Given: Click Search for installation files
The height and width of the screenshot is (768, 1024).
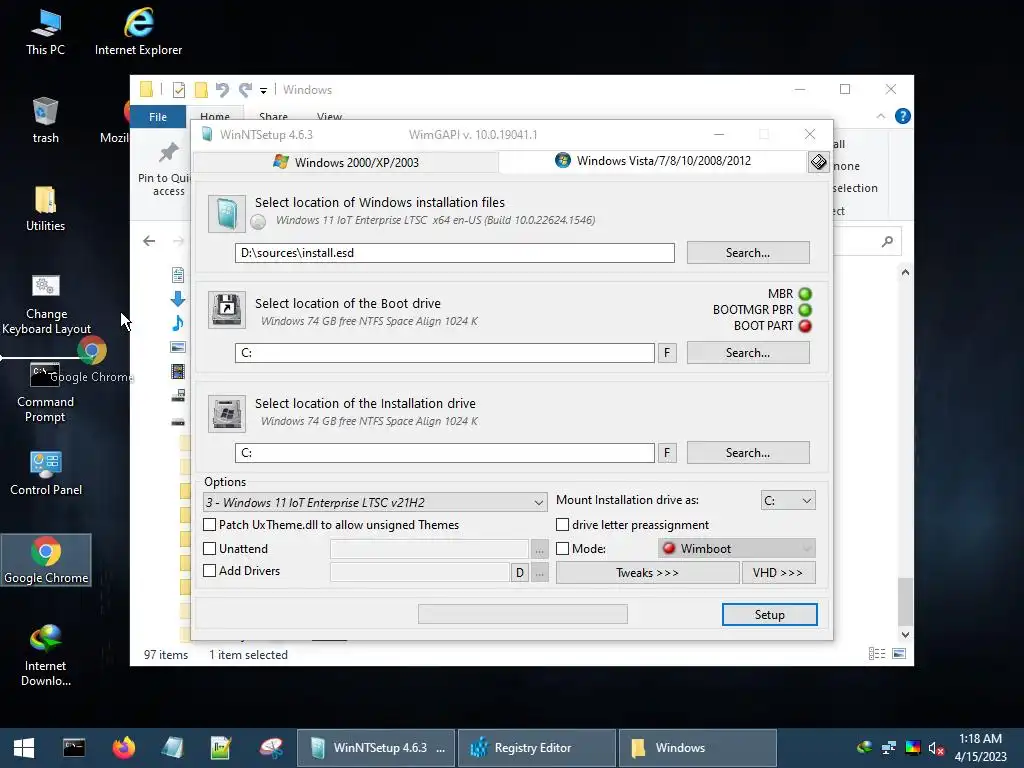Looking at the screenshot, I should pos(748,253).
